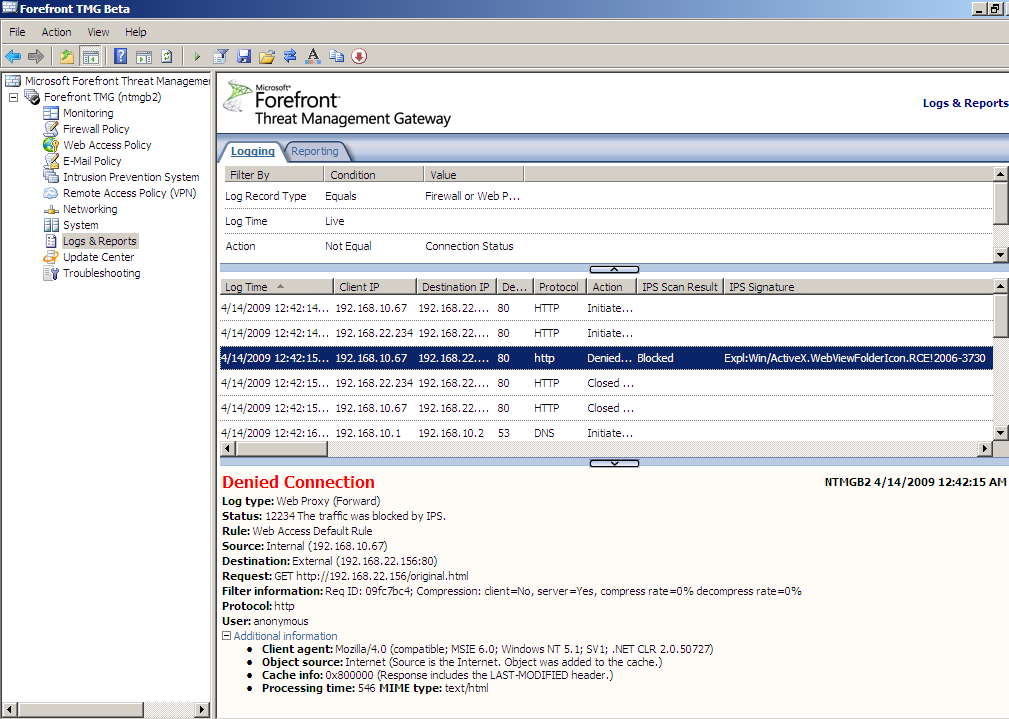Image resolution: width=1009 pixels, height=719 pixels.
Task: Sort log by IPS Scan Result header
Action: [x=680, y=287]
